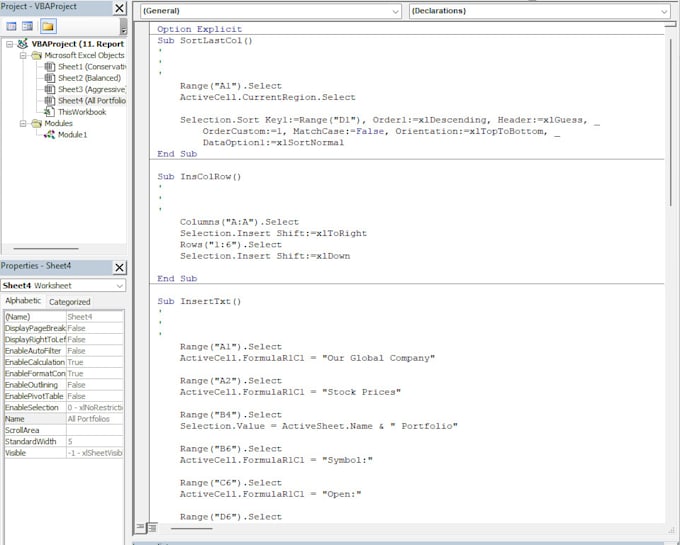Click the EnableAutoFilter property value

(x=95, y=351)
